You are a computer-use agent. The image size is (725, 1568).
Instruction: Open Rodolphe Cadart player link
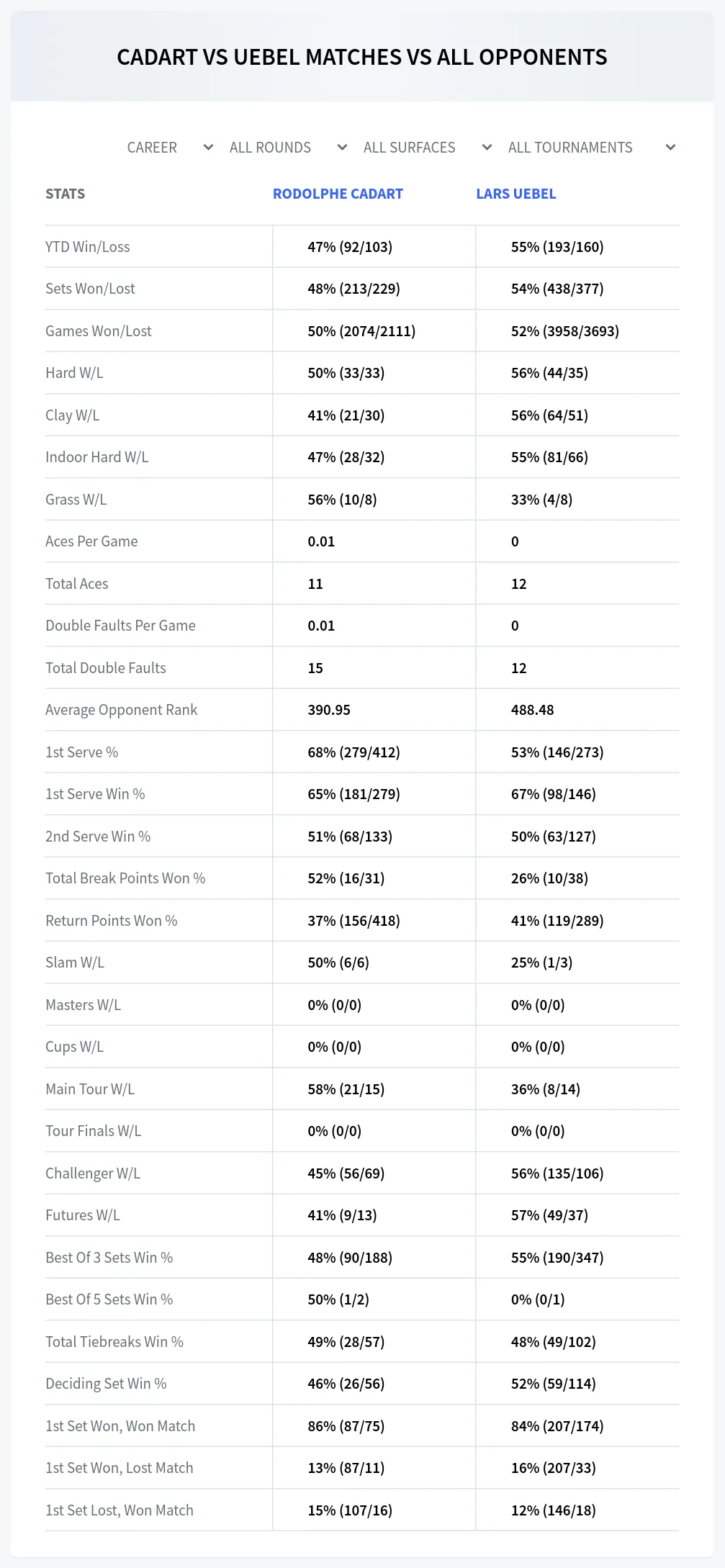(x=338, y=194)
